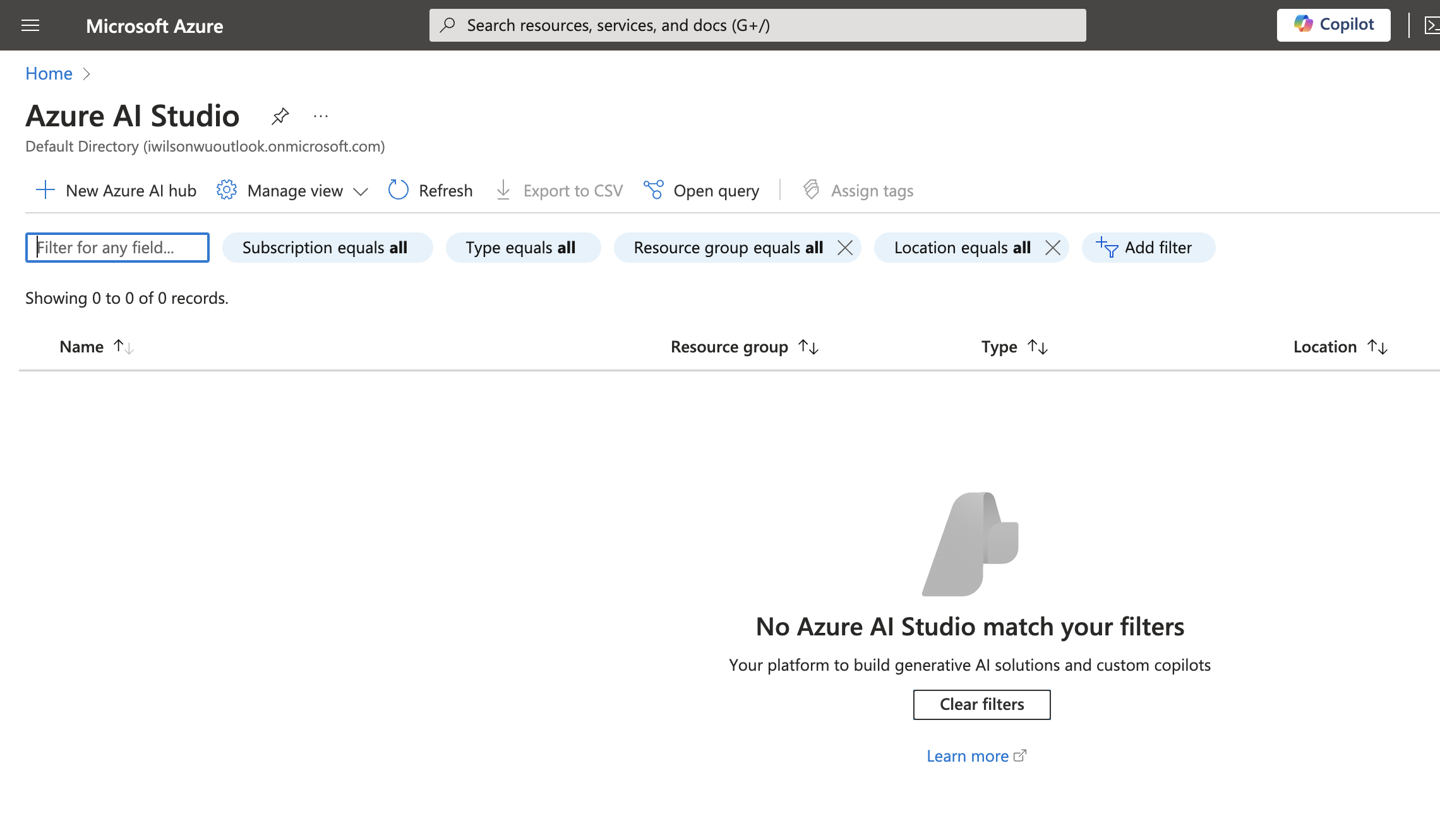Viewport: 1440px width, 840px height.
Task: Create a New Azure AI hub
Action: tap(116, 190)
